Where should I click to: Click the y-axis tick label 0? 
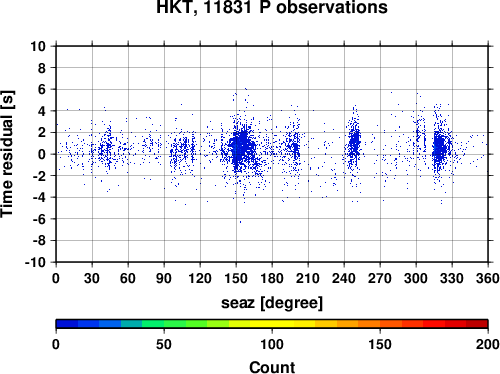pos(42,154)
